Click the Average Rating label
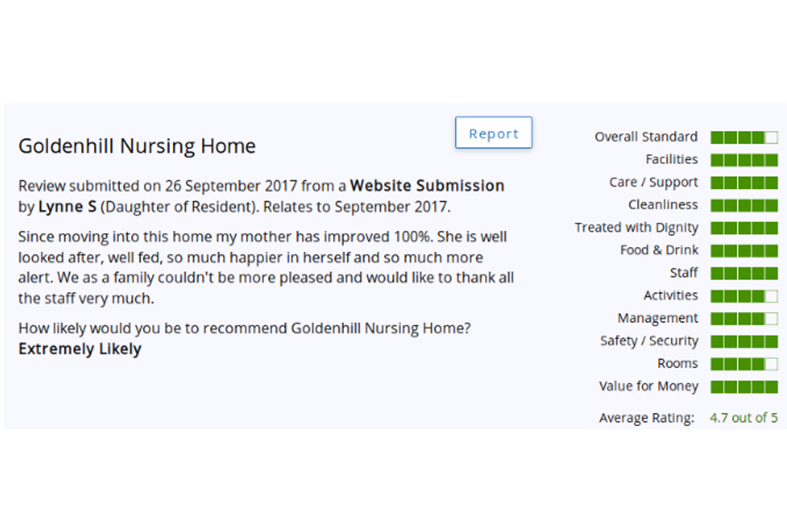 (x=646, y=418)
